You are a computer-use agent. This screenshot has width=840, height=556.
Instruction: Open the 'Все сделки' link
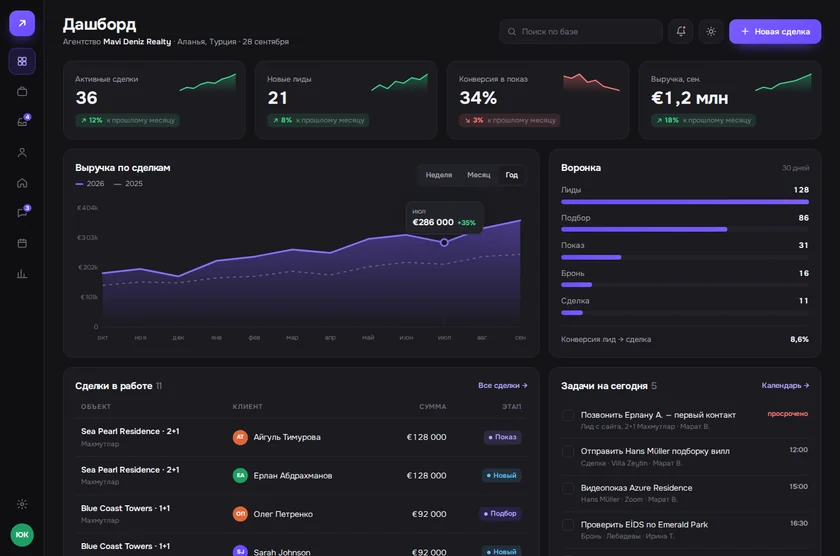point(502,385)
